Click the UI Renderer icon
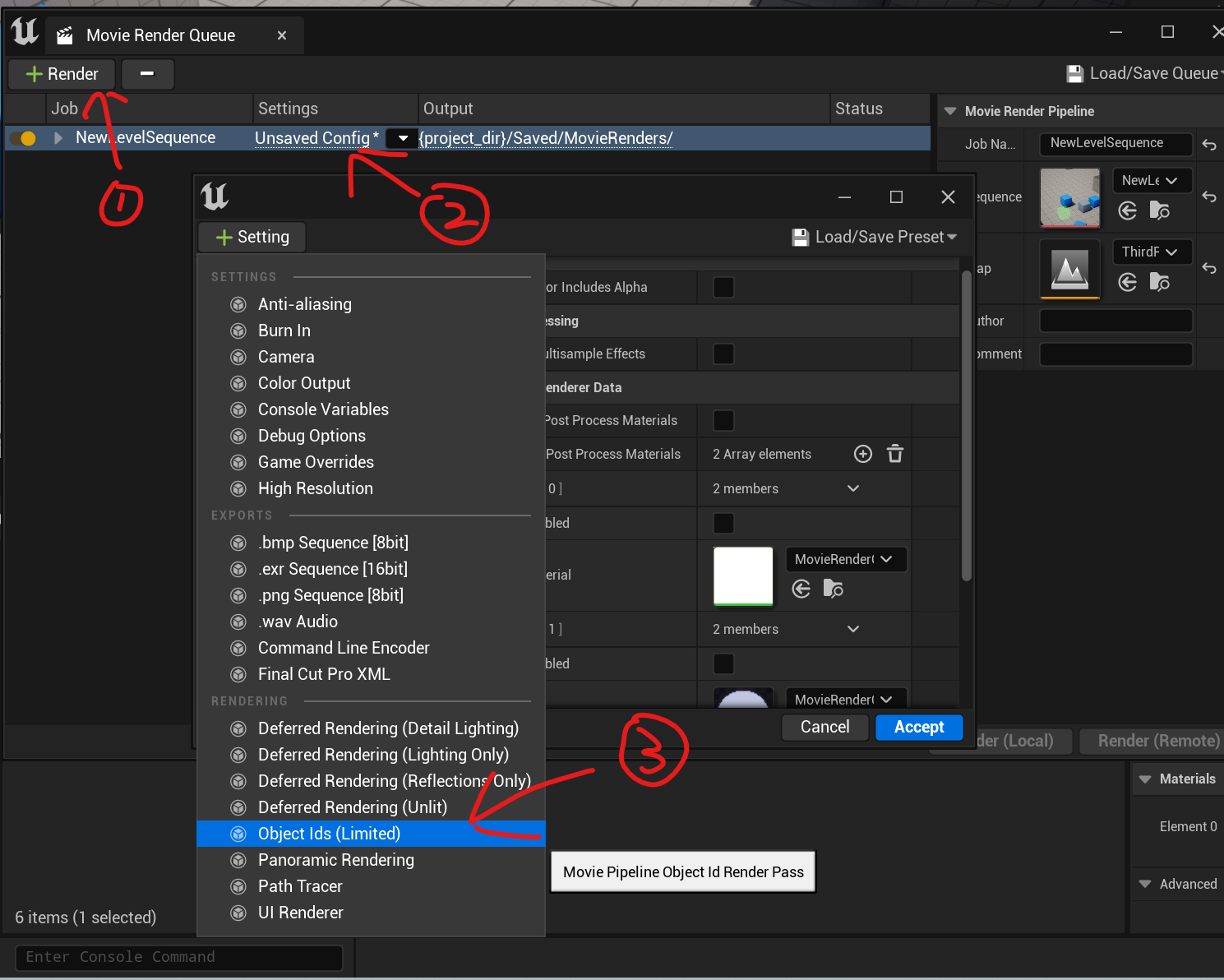1224x980 pixels. (238, 913)
